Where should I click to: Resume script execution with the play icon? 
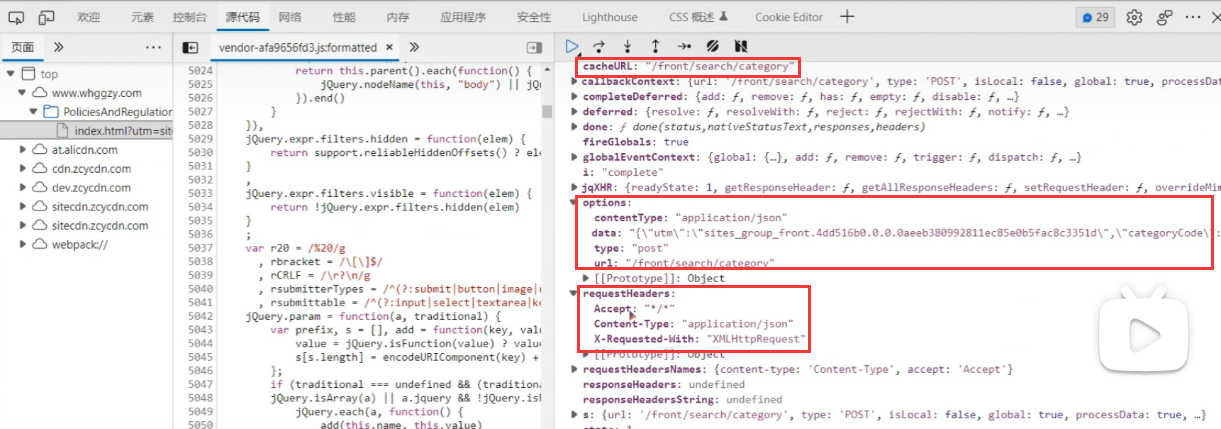[x=572, y=46]
